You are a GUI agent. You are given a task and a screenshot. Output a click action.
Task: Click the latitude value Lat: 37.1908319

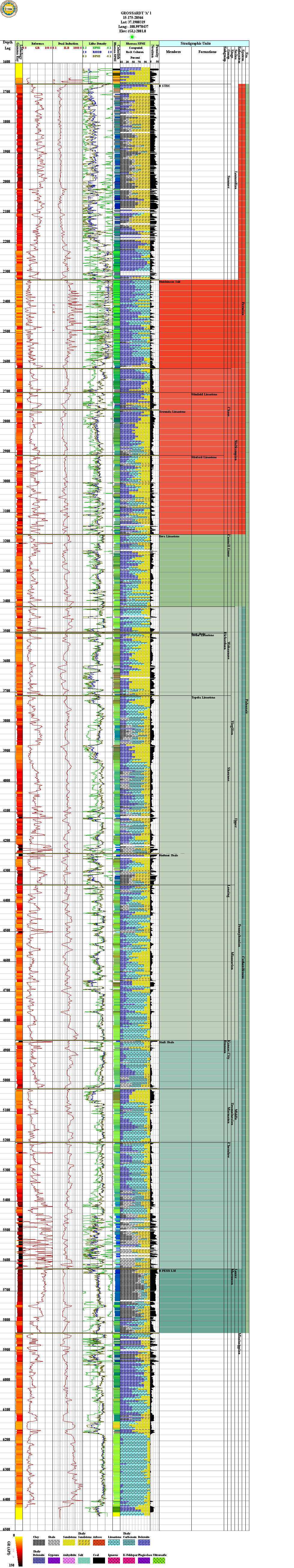click(x=132, y=22)
